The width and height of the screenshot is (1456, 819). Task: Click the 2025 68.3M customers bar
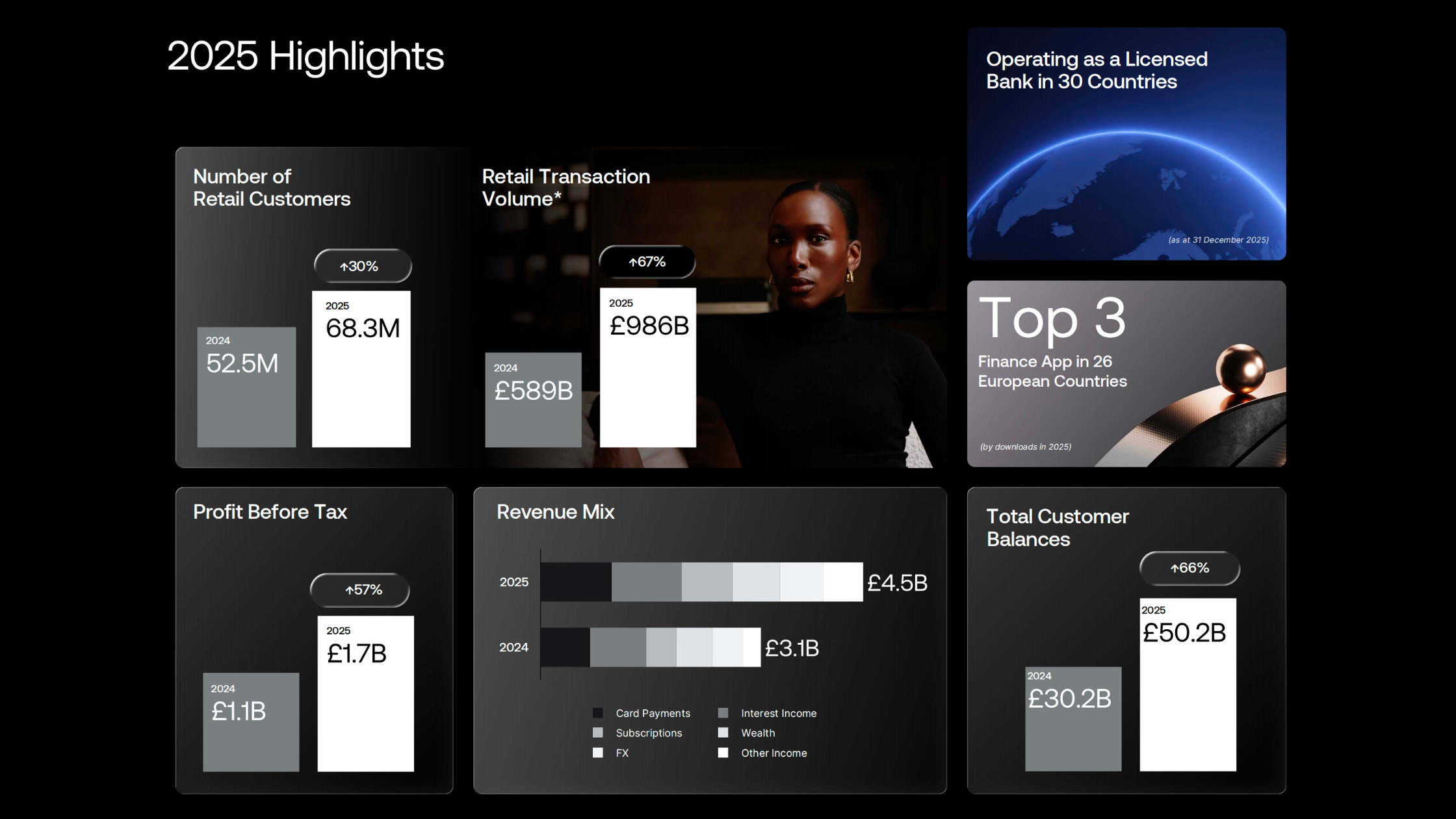point(361,383)
